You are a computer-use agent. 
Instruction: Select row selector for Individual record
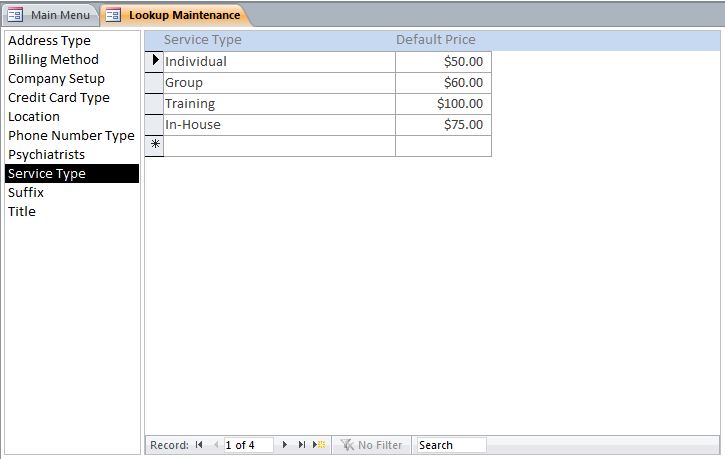(x=154, y=61)
